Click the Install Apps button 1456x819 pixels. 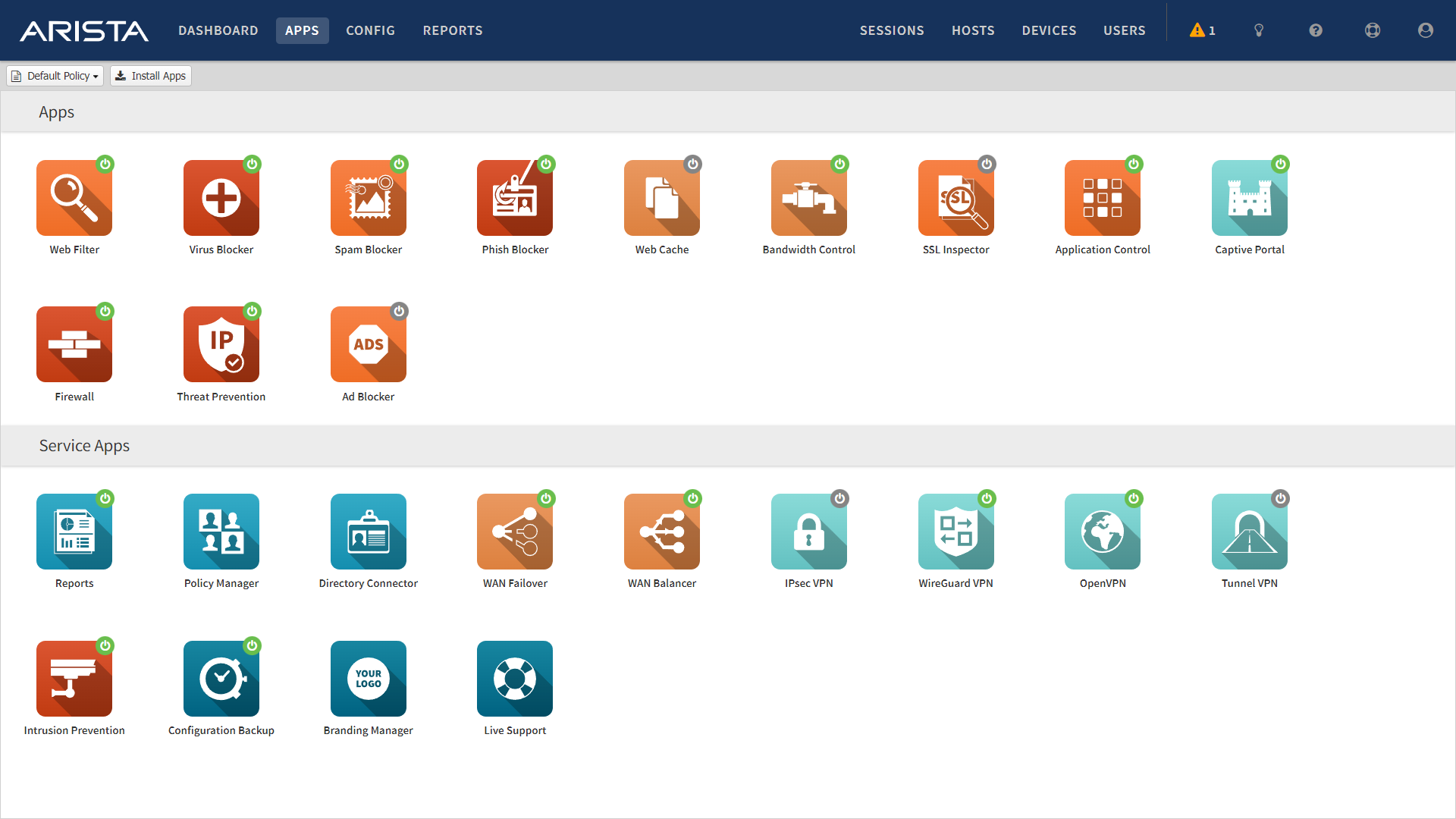click(151, 76)
